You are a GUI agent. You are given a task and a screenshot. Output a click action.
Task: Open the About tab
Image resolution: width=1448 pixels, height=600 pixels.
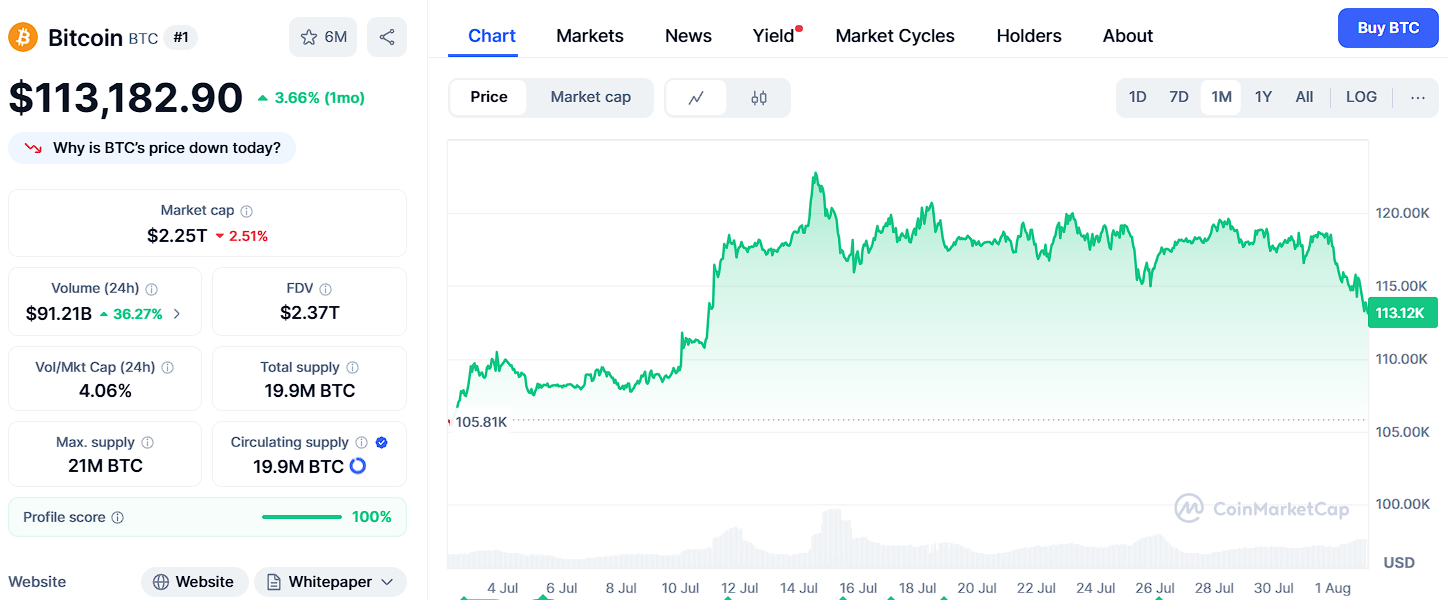point(1128,36)
